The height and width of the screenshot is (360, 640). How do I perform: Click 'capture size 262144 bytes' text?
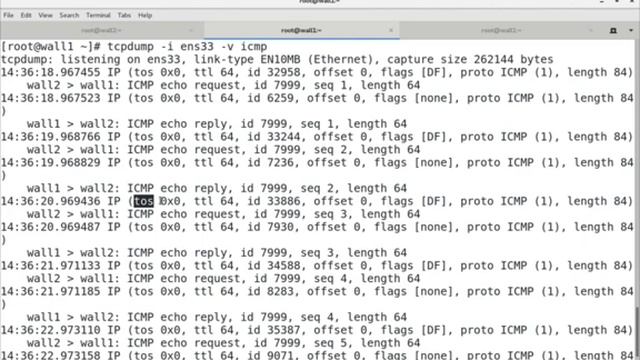coord(470,60)
